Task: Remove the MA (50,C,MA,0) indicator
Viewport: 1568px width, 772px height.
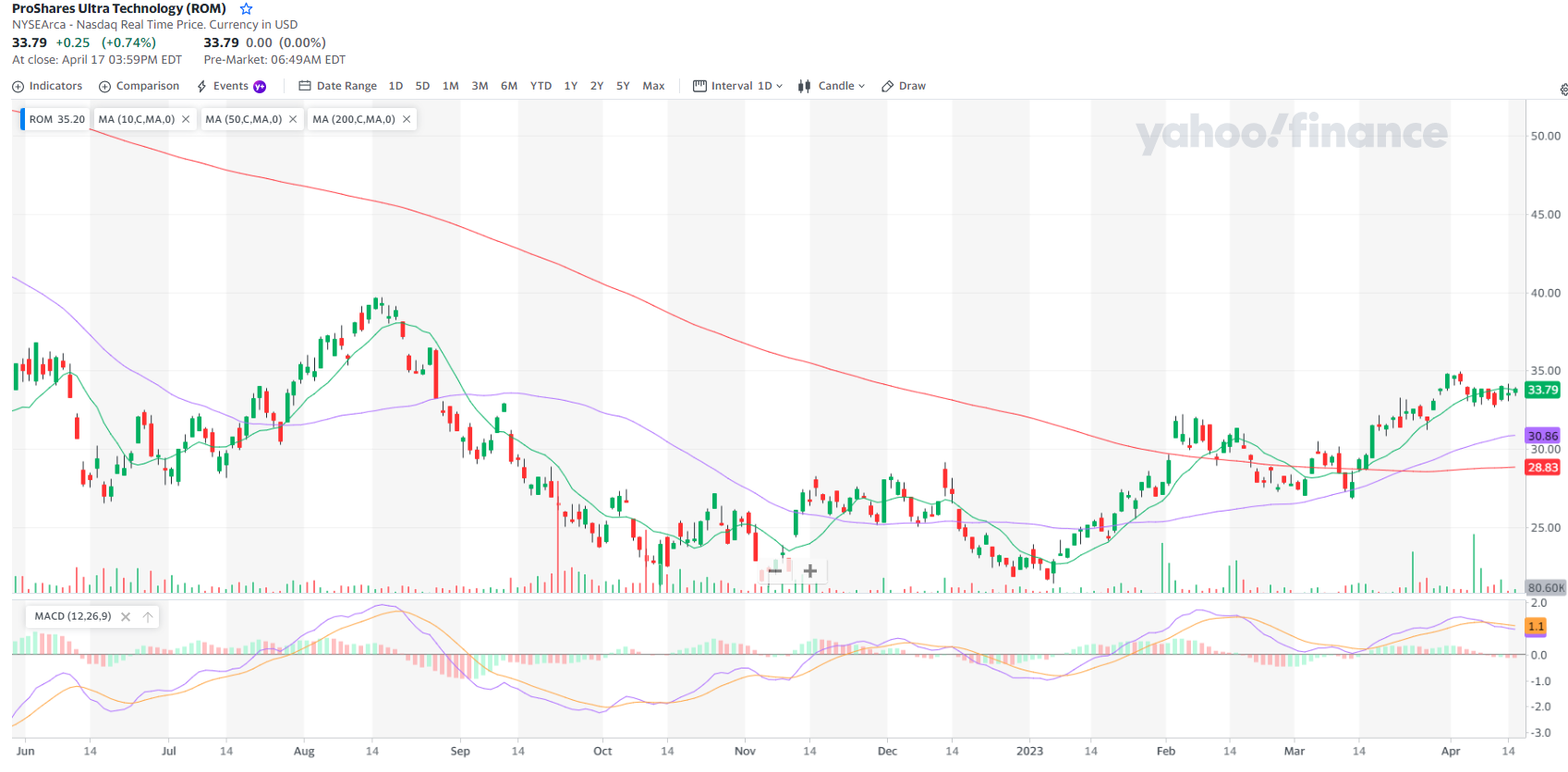Action: tap(293, 119)
